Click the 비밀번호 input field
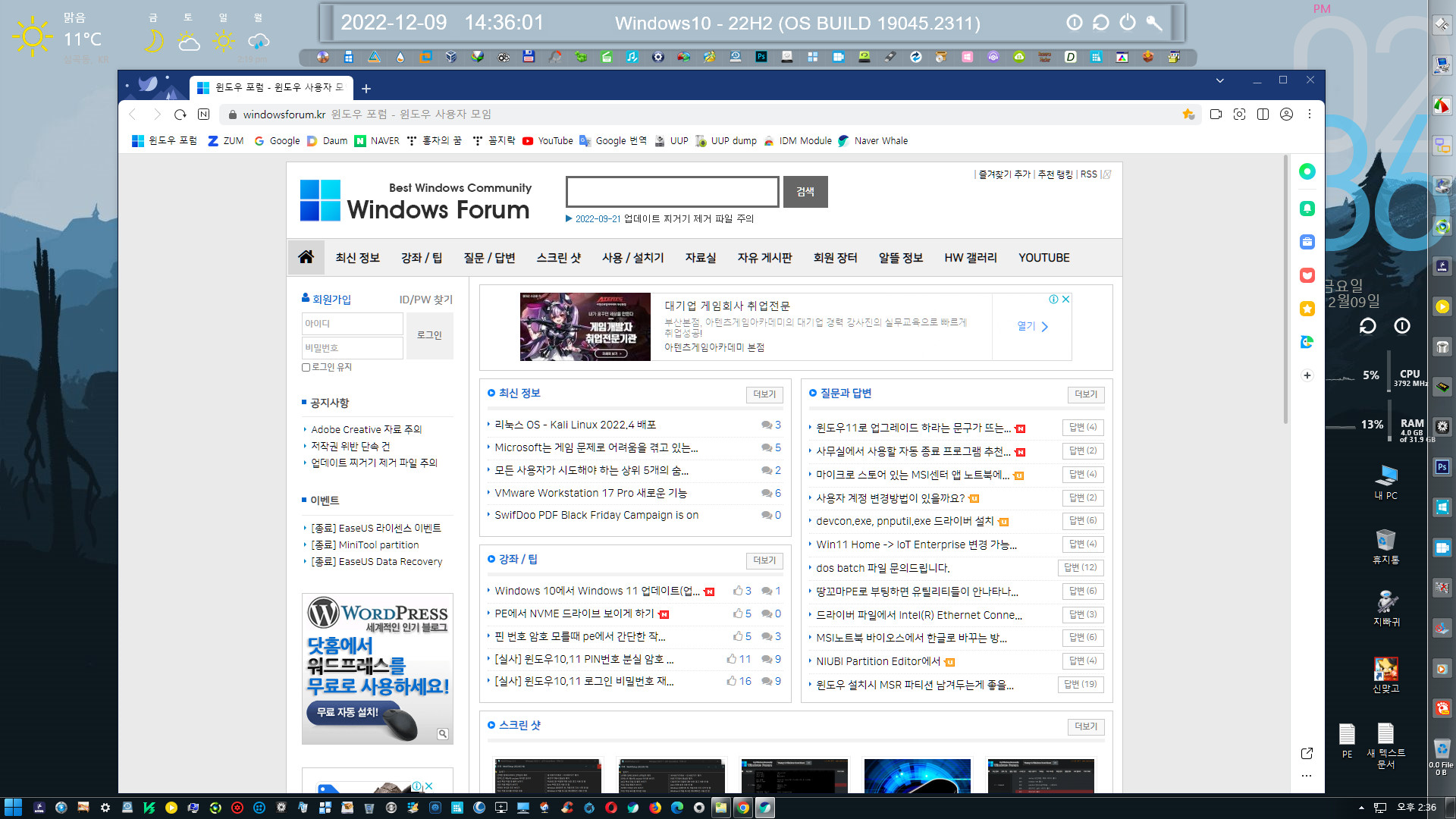 pyautogui.click(x=353, y=348)
